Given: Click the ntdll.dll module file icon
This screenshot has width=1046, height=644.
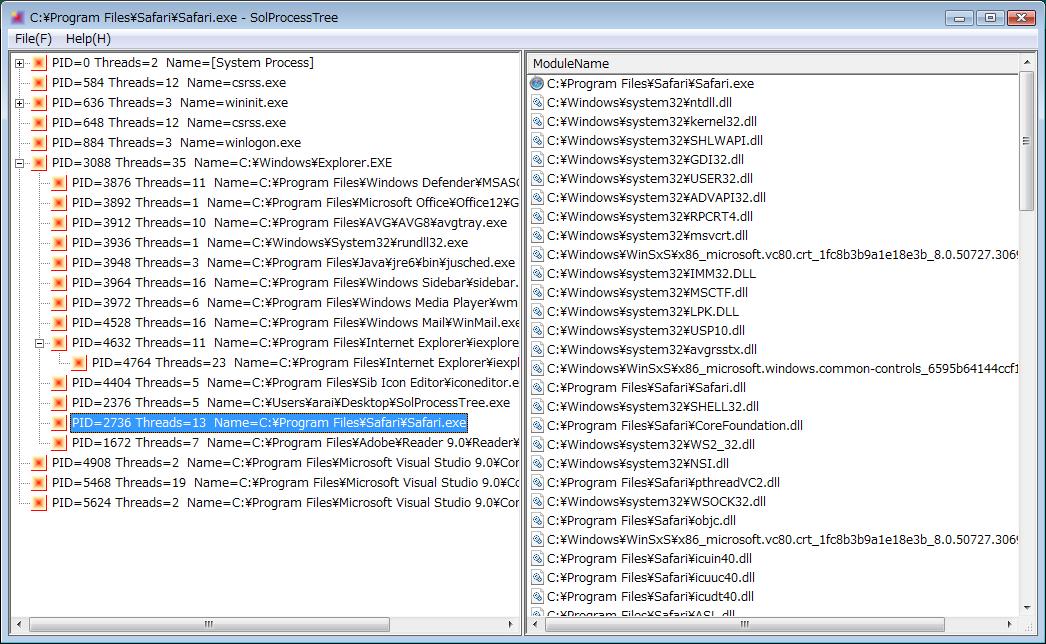Looking at the screenshot, I should click(x=537, y=103).
